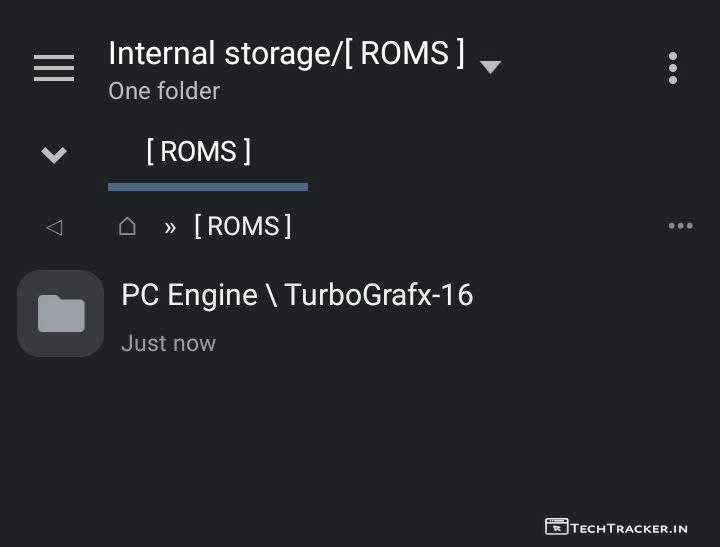This screenshot has height=547, width=720.
Task: Tap the Internal storage/[ ROMS ] title
Action: click(x=286, y=53)
